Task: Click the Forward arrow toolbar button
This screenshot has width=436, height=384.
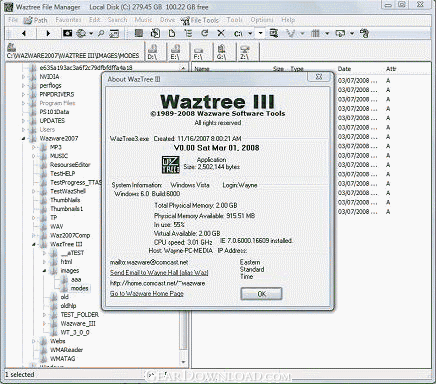Action: 48,33
